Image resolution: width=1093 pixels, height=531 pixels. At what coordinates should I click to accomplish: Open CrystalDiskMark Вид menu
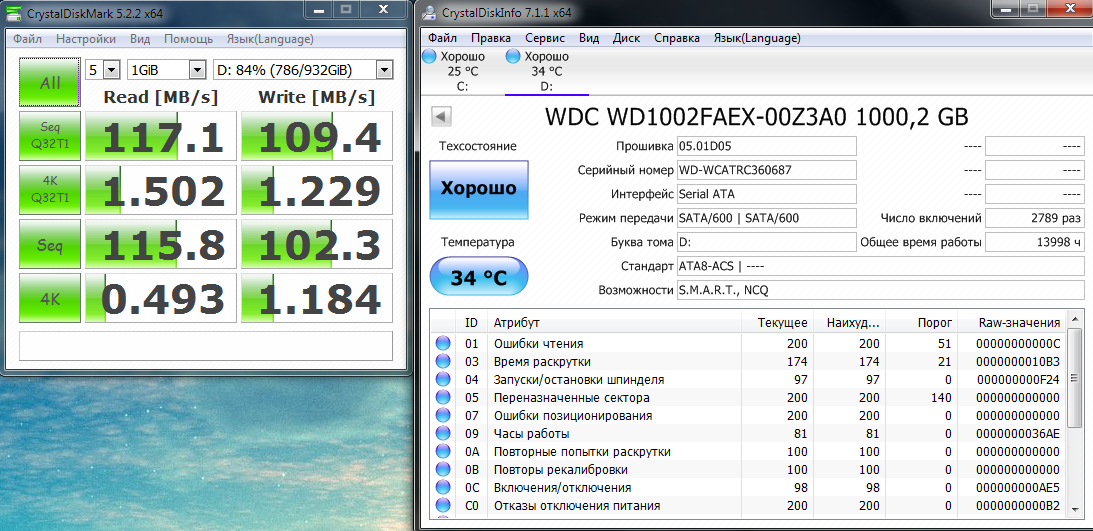140,39
